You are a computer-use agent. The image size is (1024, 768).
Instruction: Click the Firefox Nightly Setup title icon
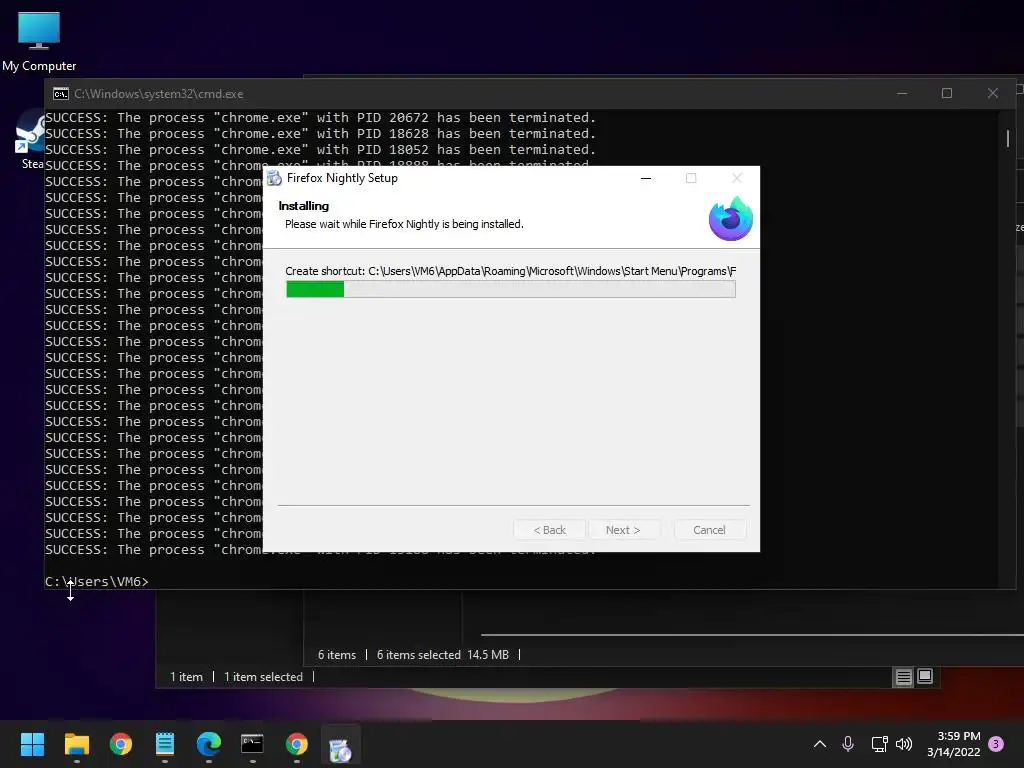click(x=274, y=178)
